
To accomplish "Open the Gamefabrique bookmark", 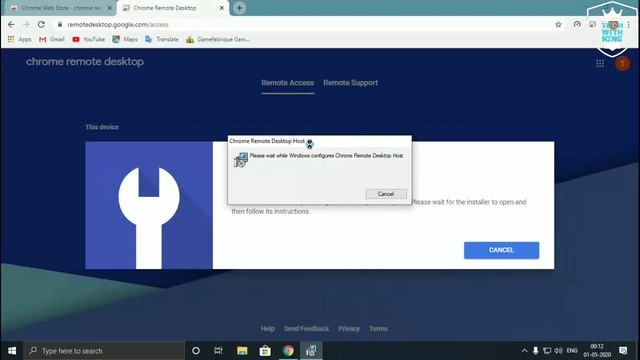I will 218,39.
